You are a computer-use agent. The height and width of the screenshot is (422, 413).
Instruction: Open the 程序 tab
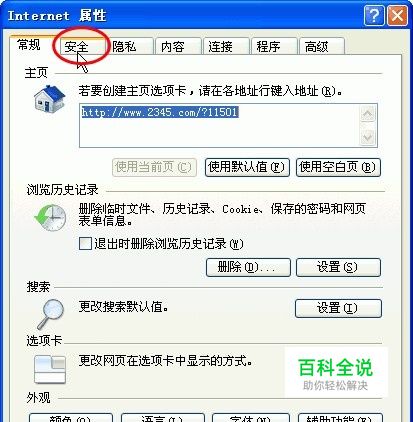(x=274, y=47)
